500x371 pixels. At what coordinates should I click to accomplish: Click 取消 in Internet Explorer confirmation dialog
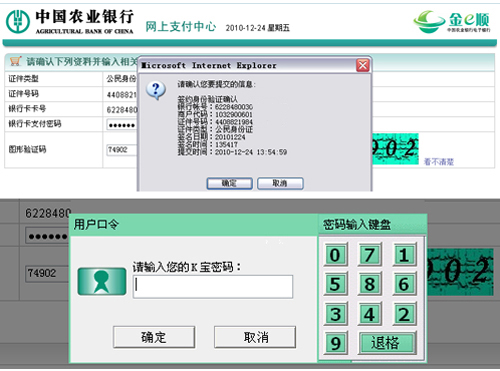coord(280,183)
